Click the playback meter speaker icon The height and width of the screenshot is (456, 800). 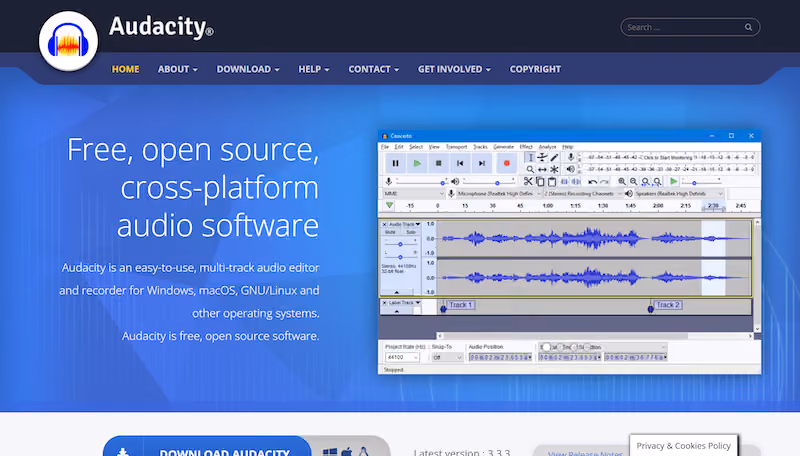[571, 169]
